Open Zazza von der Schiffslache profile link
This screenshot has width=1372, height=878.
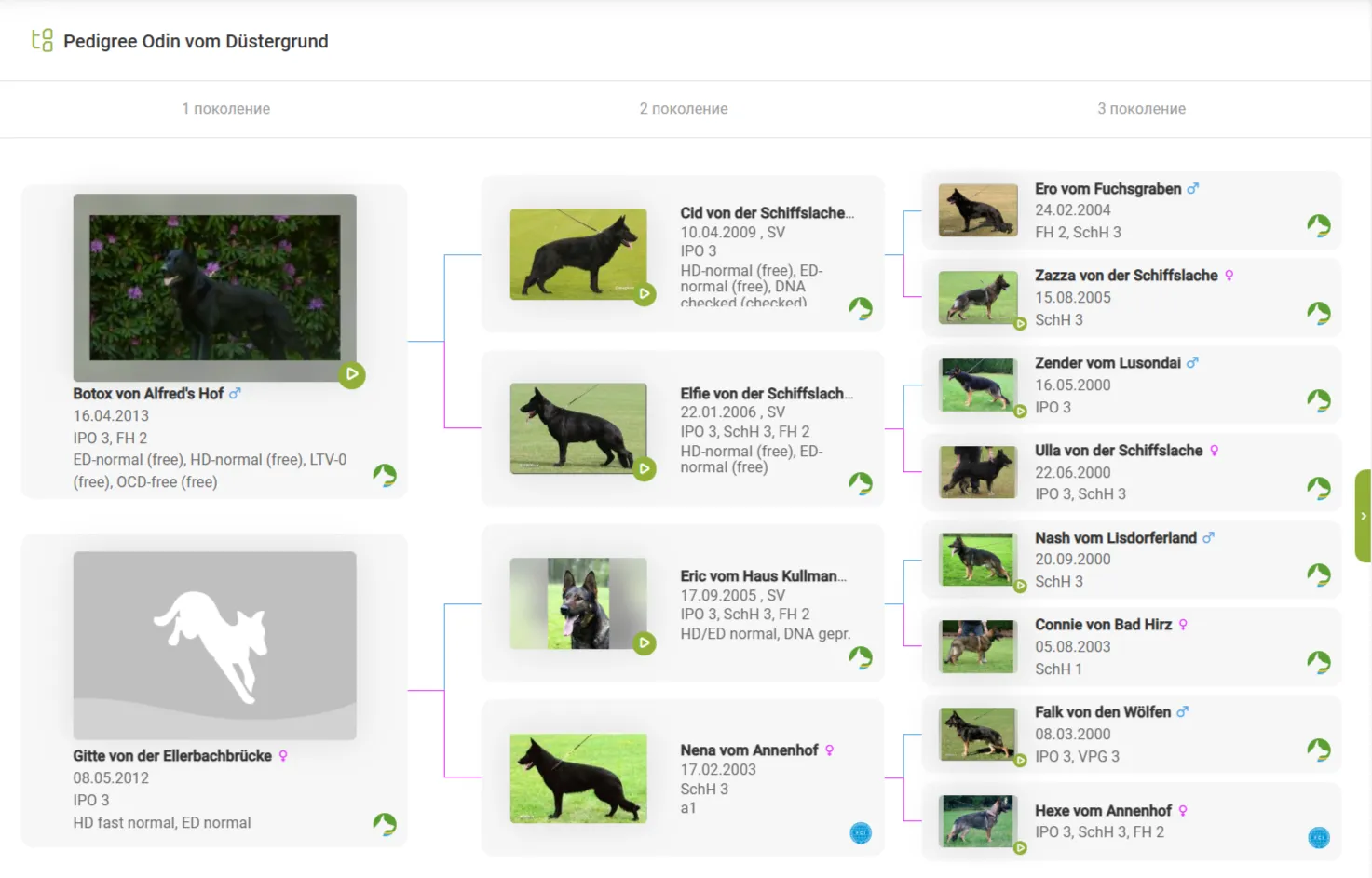[x=1126, y=276]
